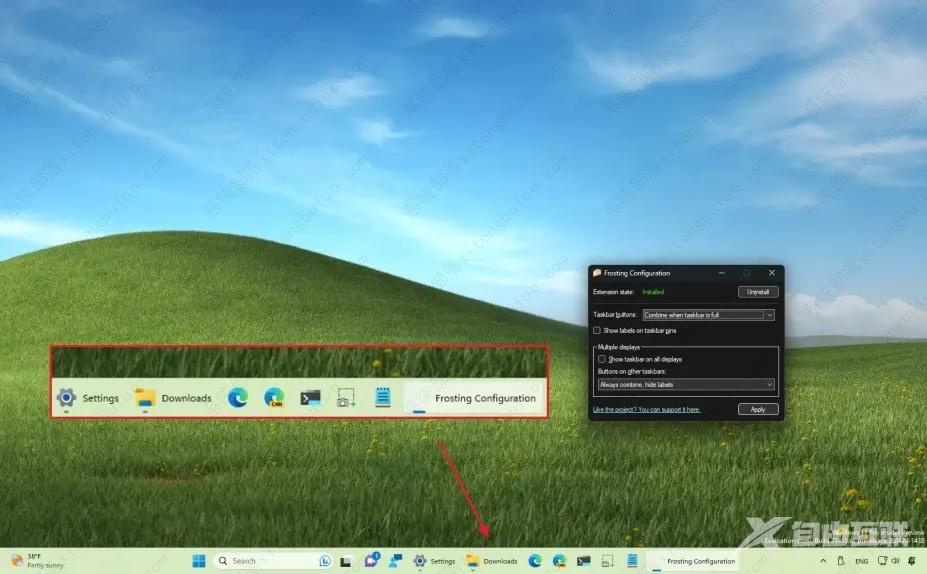The image size is (927, 574).
Task: Open Teams chat icon with notification badge
Action: [371, 560]
